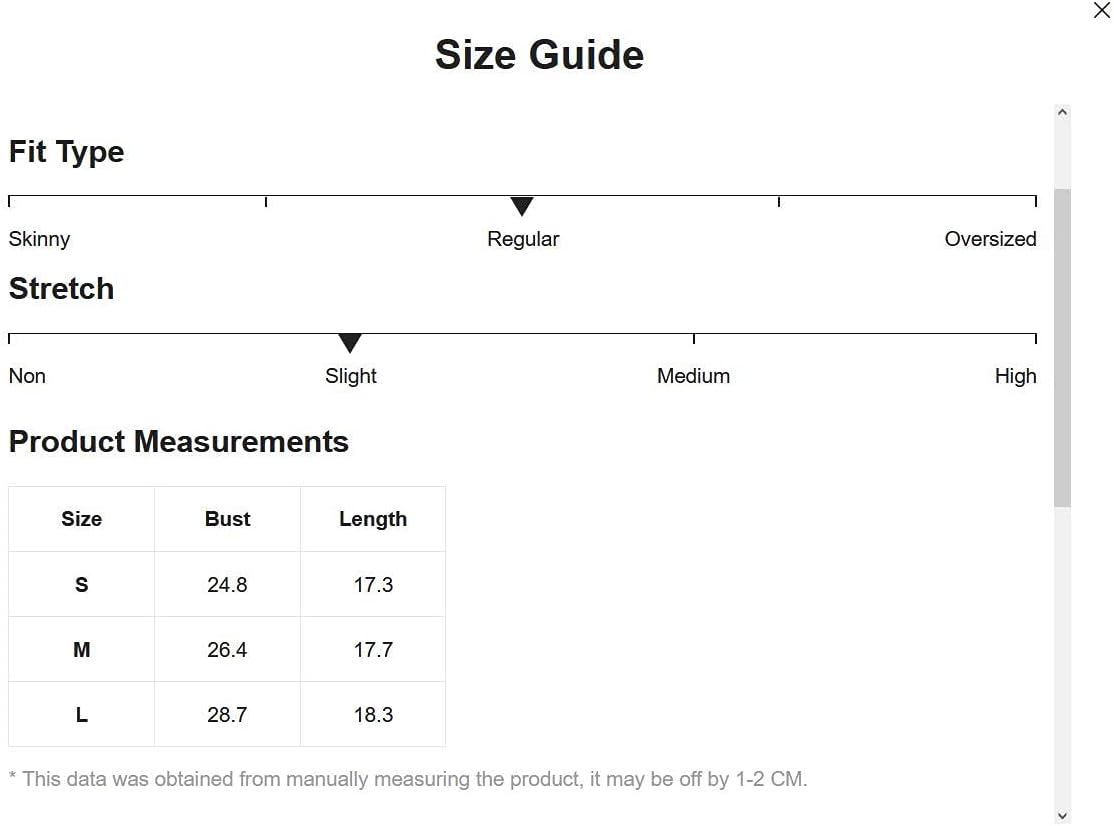Click the Skinny fit label
Viewport: 1114px width, 826px height.
tap(39, 239)
